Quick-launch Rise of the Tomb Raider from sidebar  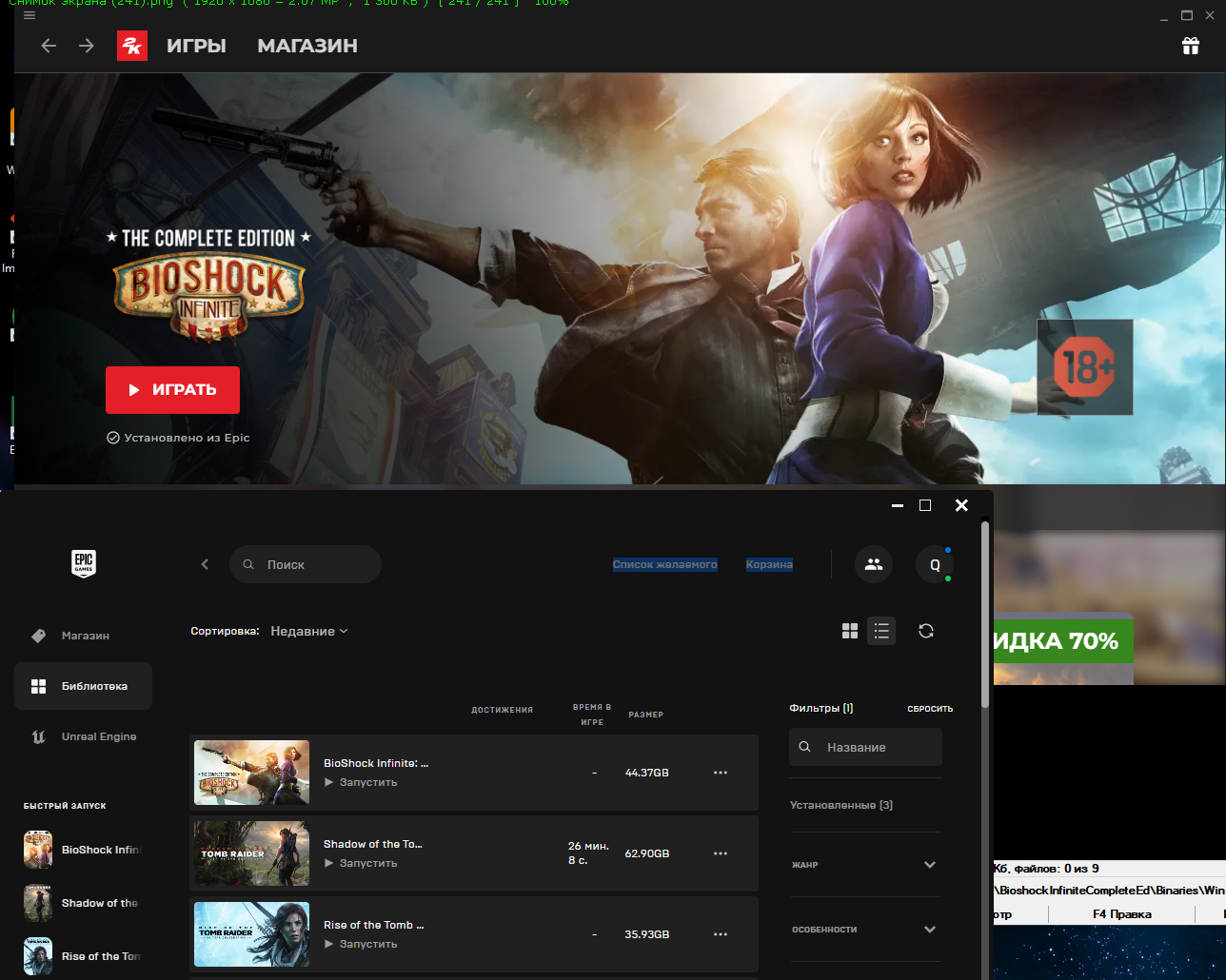(82, 956)
